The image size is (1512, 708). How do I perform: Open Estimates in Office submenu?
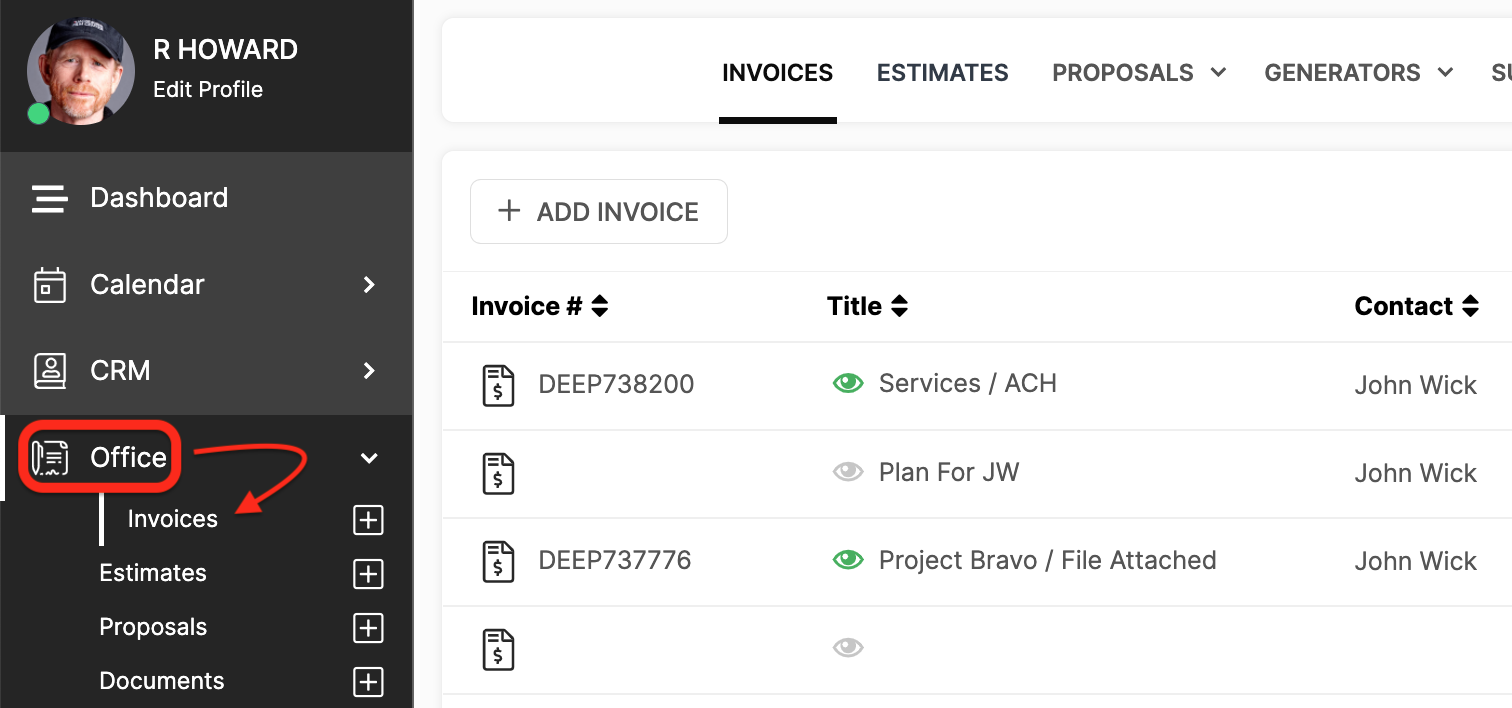pyautogui.click(x=153, y=573)
